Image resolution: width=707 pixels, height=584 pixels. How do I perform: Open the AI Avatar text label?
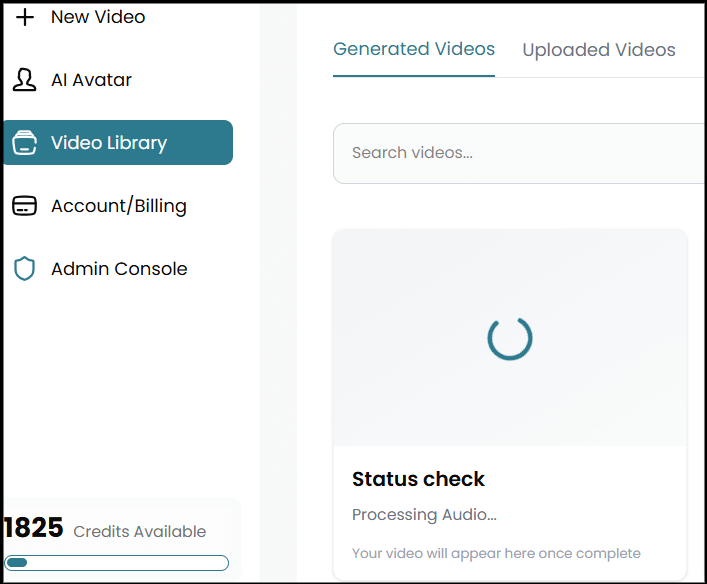(91, 80)
